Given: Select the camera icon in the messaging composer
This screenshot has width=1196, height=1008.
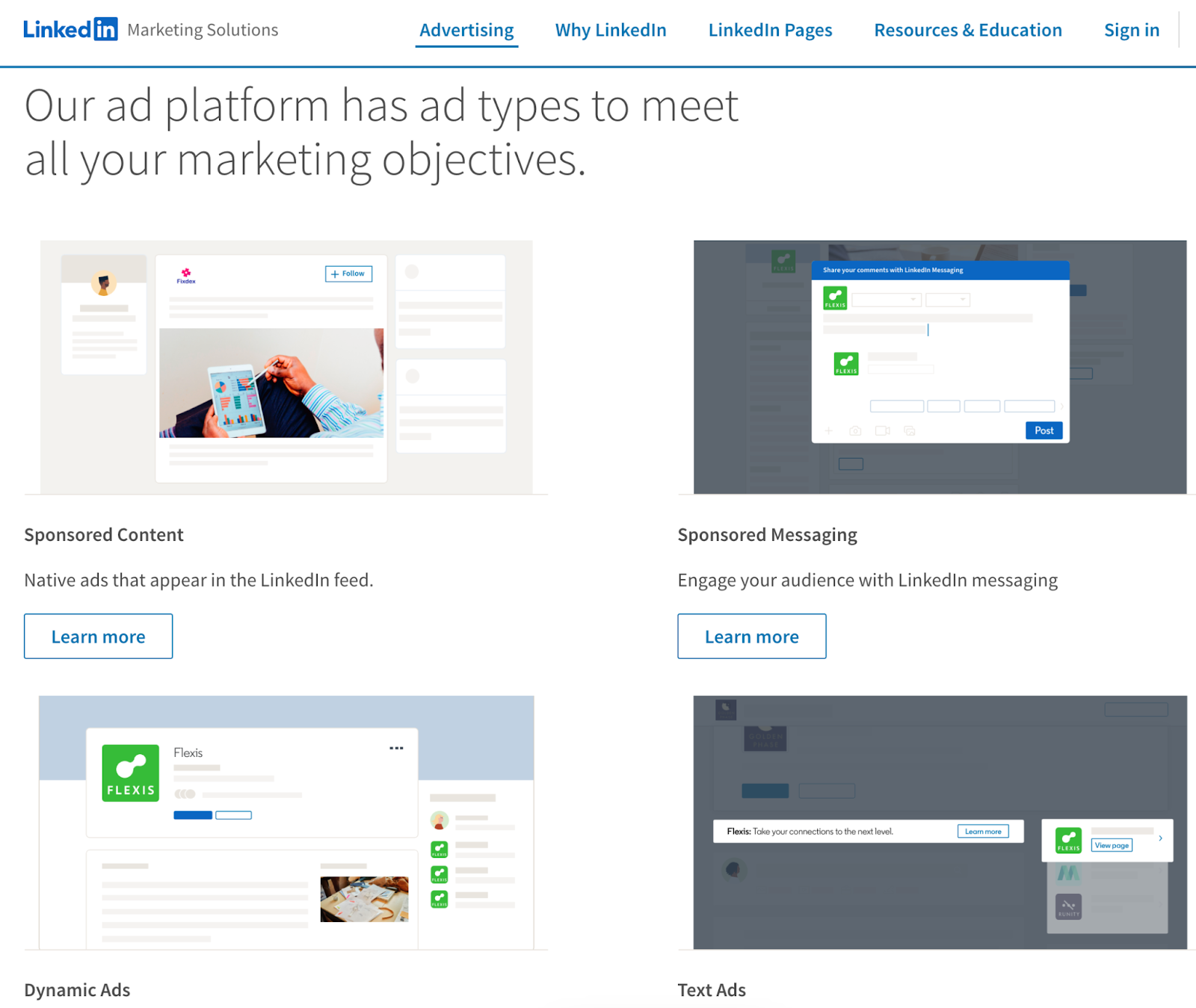Looking at the screenshot, I should [855, 430].
